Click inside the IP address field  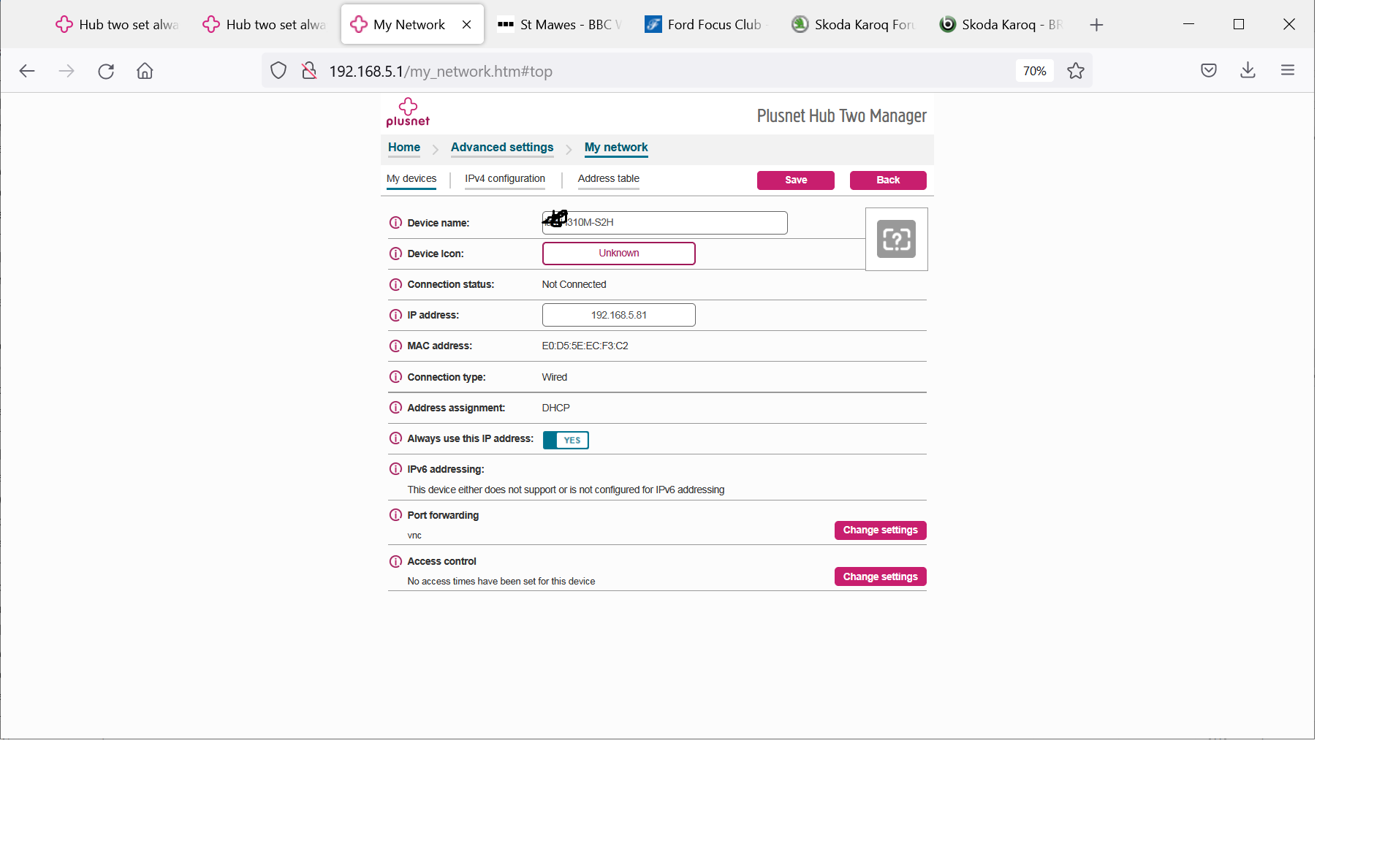[618, 315]
